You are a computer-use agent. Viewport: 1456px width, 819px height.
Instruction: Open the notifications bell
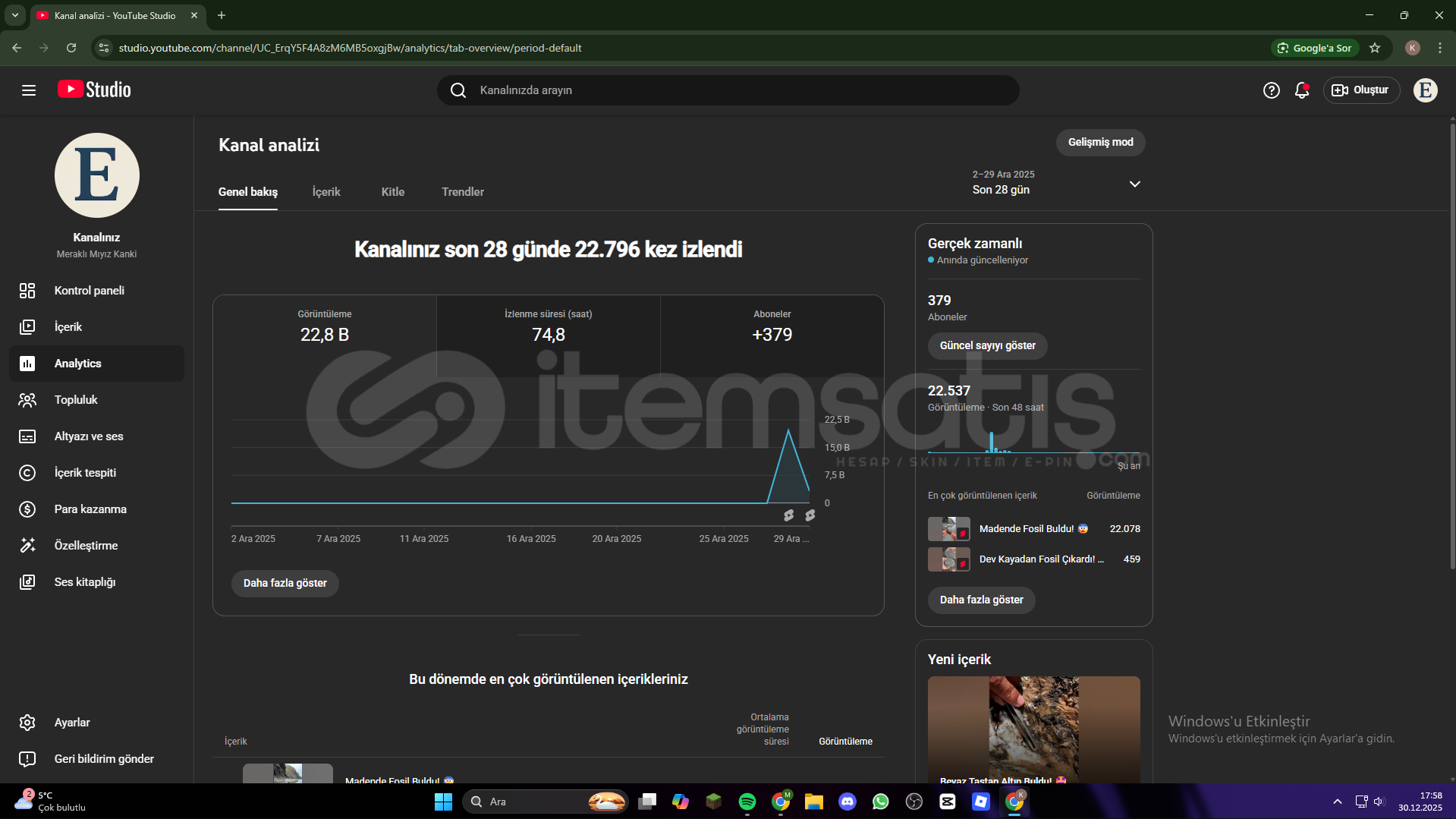pyautogui.click(x=1302, y=90)
